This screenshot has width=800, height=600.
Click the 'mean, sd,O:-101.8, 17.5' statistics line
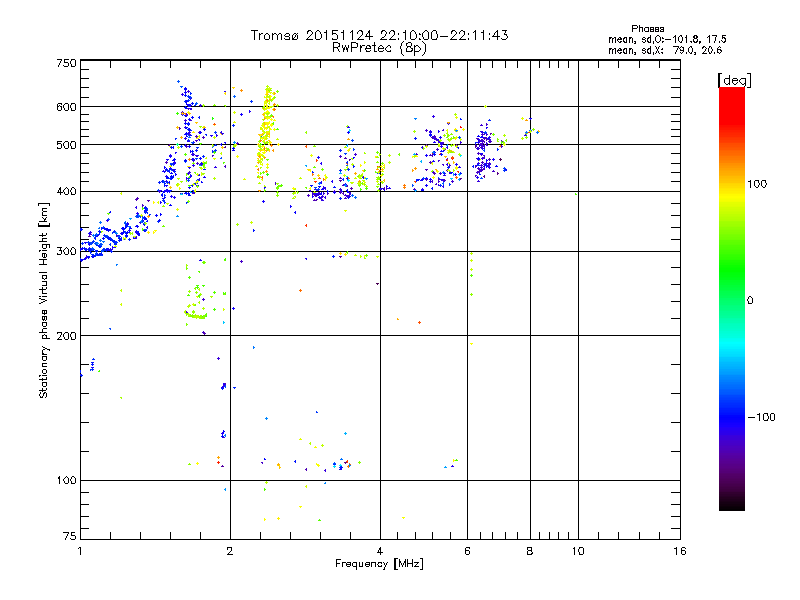tap(667, 39)
